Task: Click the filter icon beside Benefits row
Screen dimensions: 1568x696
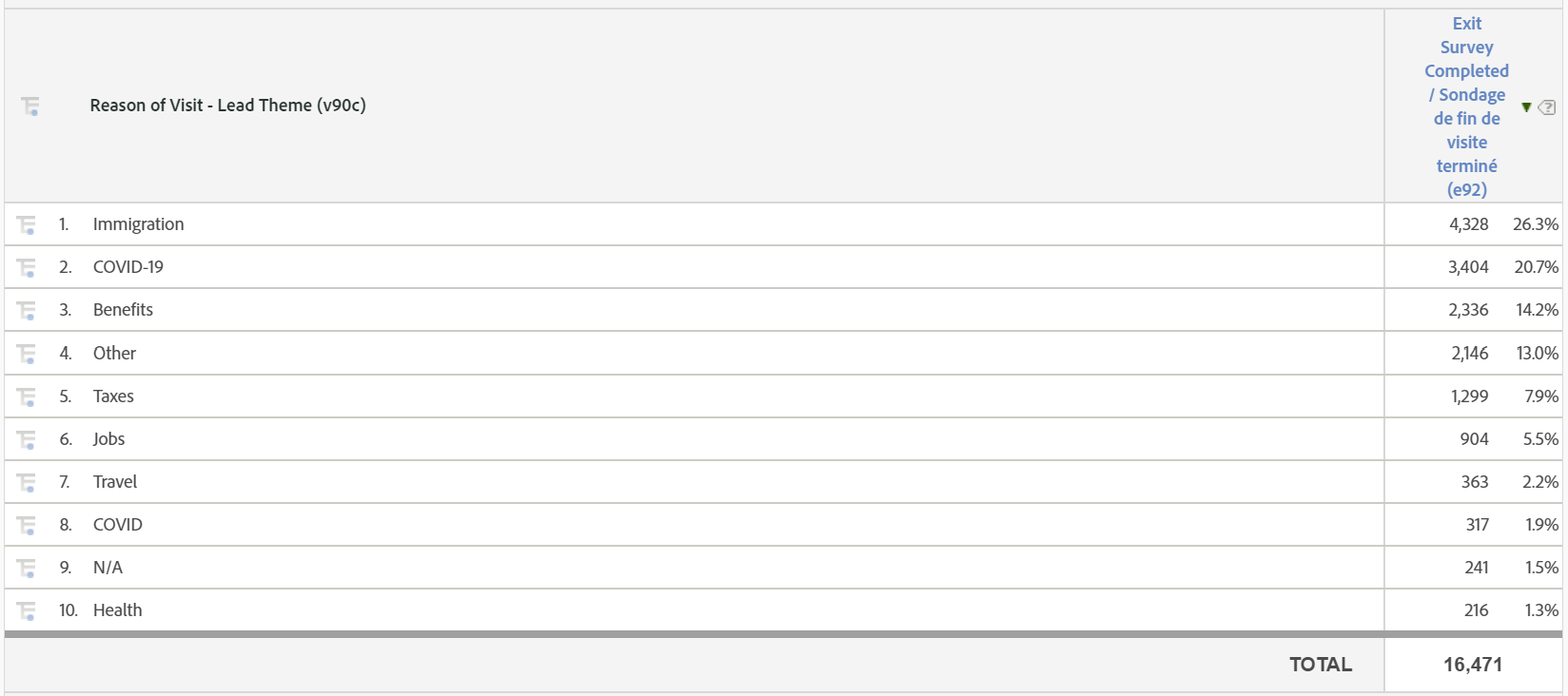Action: click(x=25, y=309)
